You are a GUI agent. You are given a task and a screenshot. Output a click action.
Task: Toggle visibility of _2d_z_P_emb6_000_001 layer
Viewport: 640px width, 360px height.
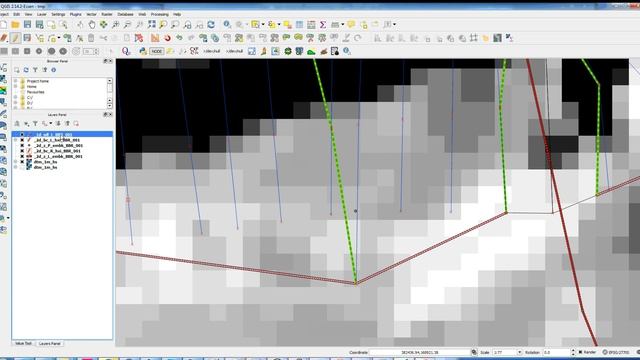22,145
